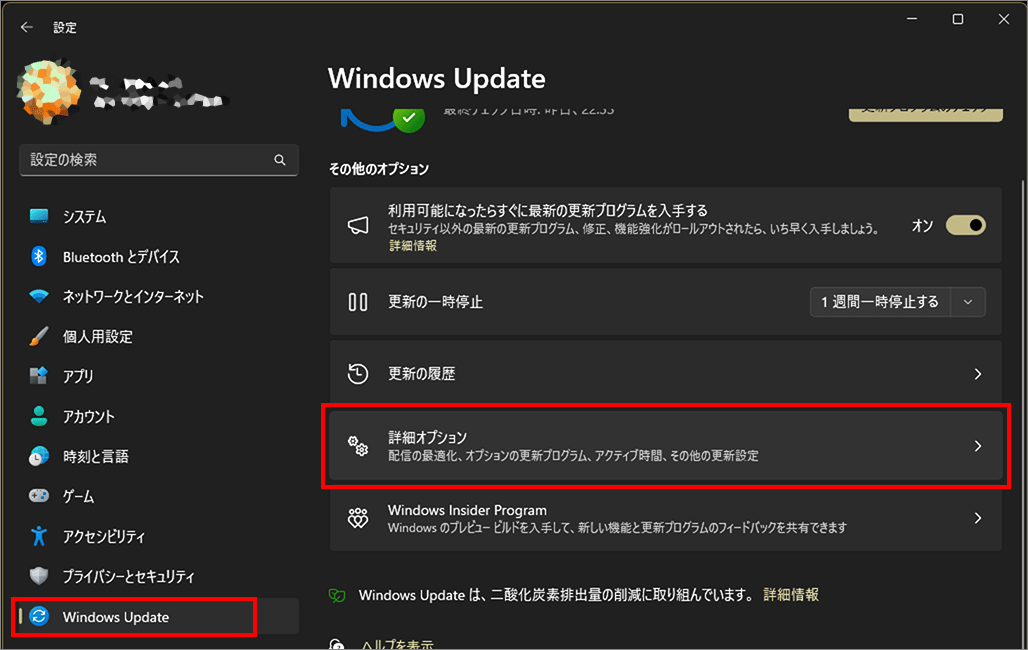
Task: Click the 詳細オプション title text
Action: [427, 437]
